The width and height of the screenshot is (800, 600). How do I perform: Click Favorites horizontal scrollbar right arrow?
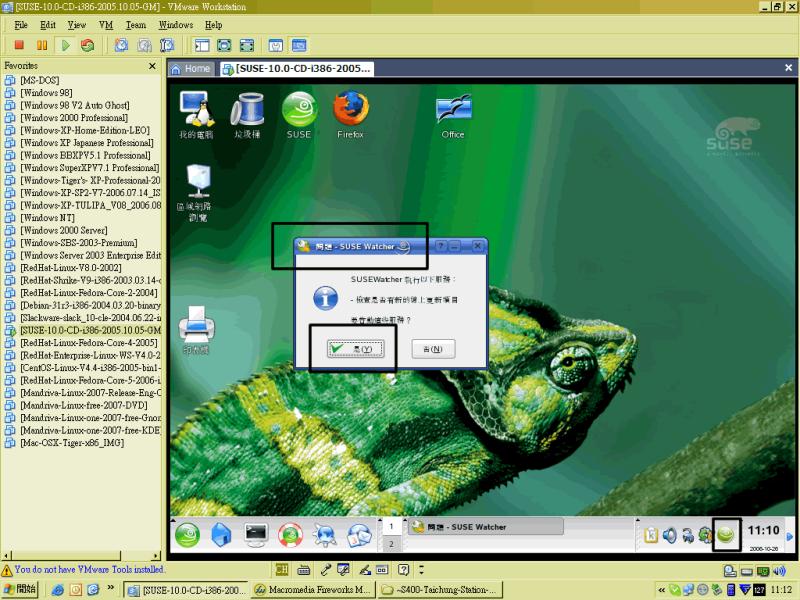(156, 556)
